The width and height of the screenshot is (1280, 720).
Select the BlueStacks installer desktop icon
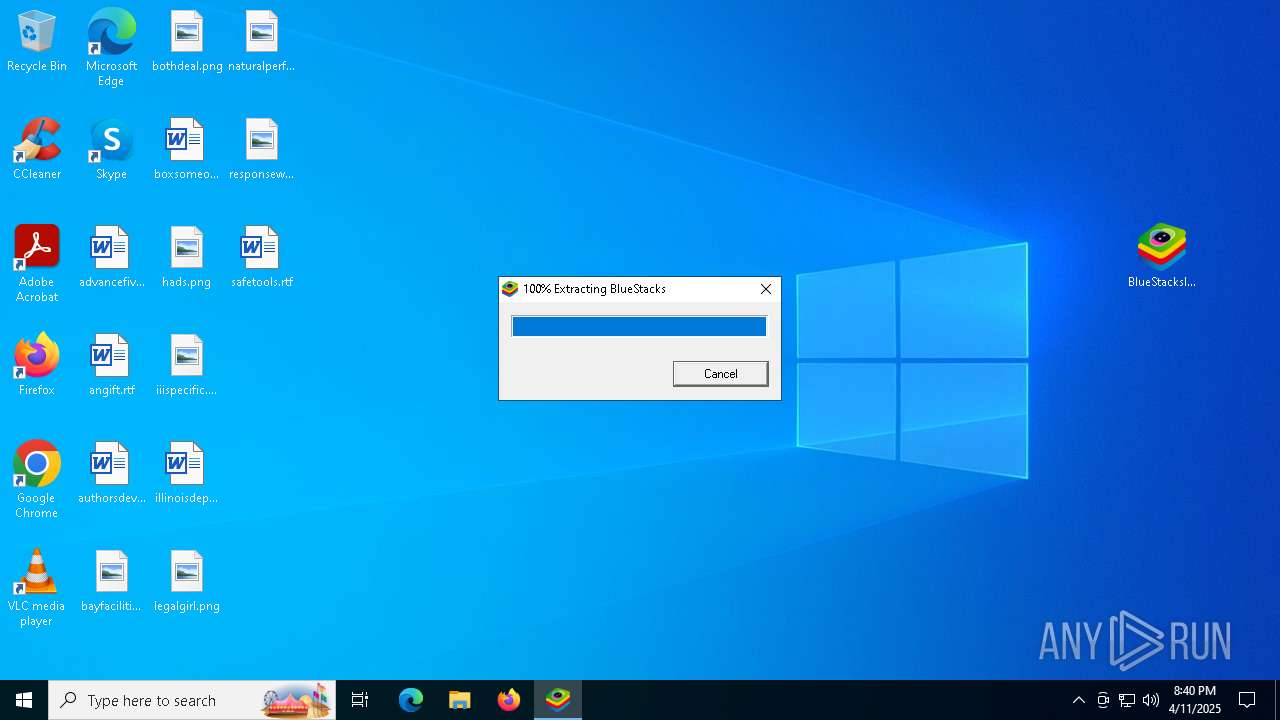coord(1161,256)
